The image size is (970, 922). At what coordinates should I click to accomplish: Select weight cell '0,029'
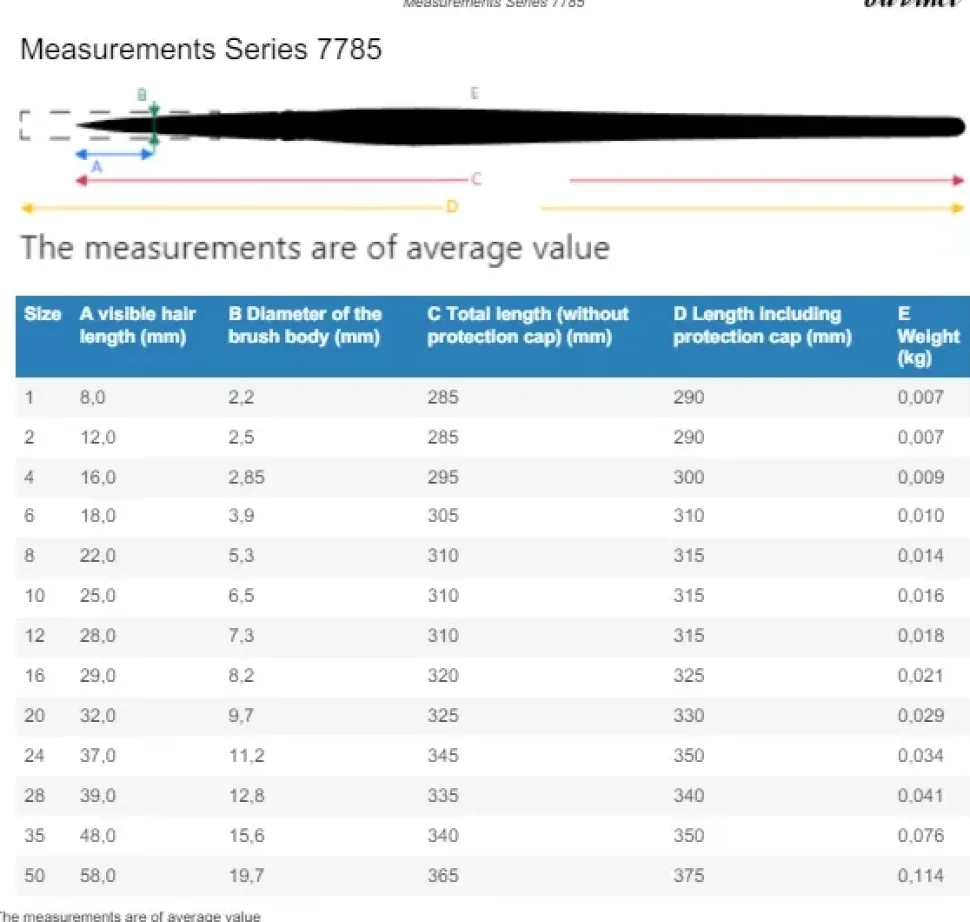(x=921, y=716)
